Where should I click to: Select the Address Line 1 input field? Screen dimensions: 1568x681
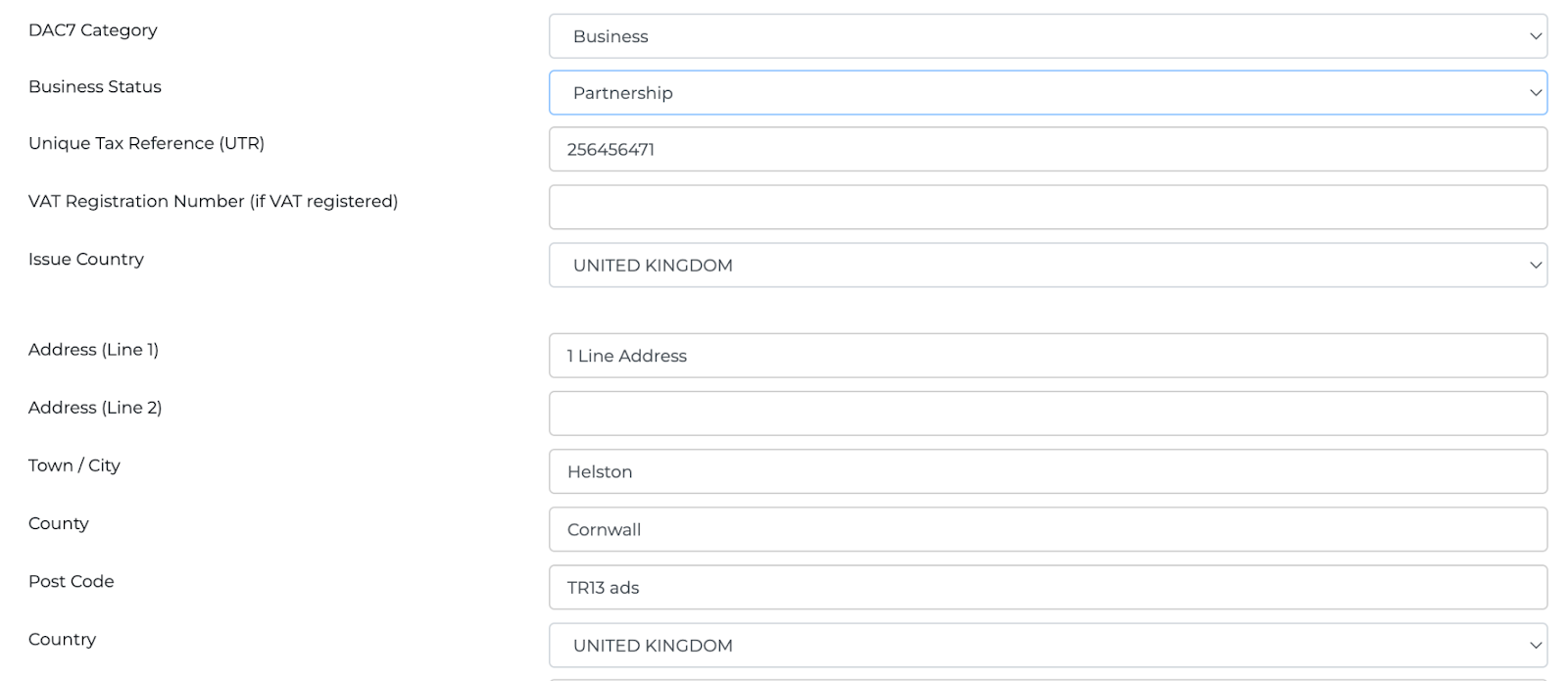(x=1048, y=356)
